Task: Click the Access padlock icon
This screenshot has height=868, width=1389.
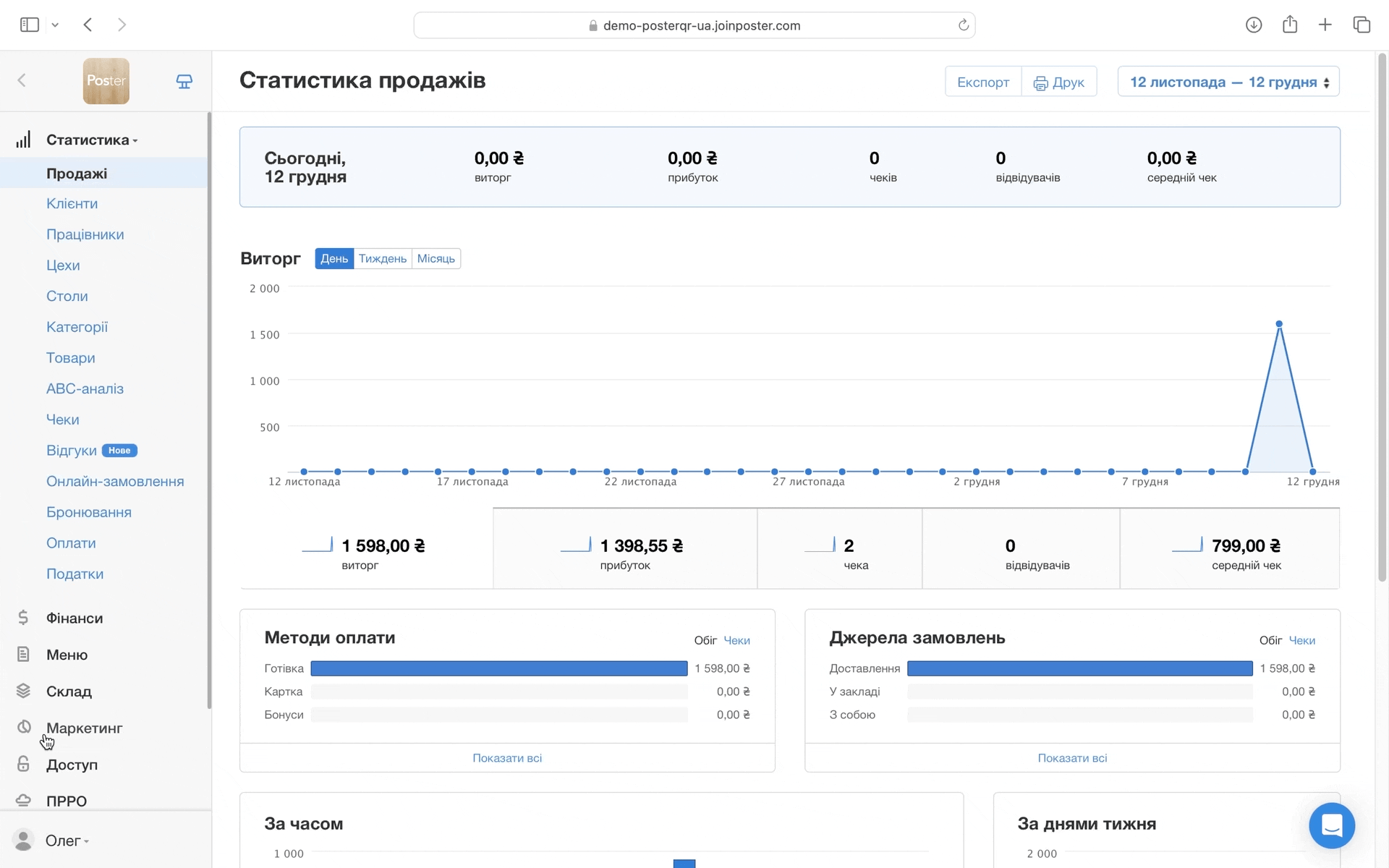Action: (x=23, y=764)
